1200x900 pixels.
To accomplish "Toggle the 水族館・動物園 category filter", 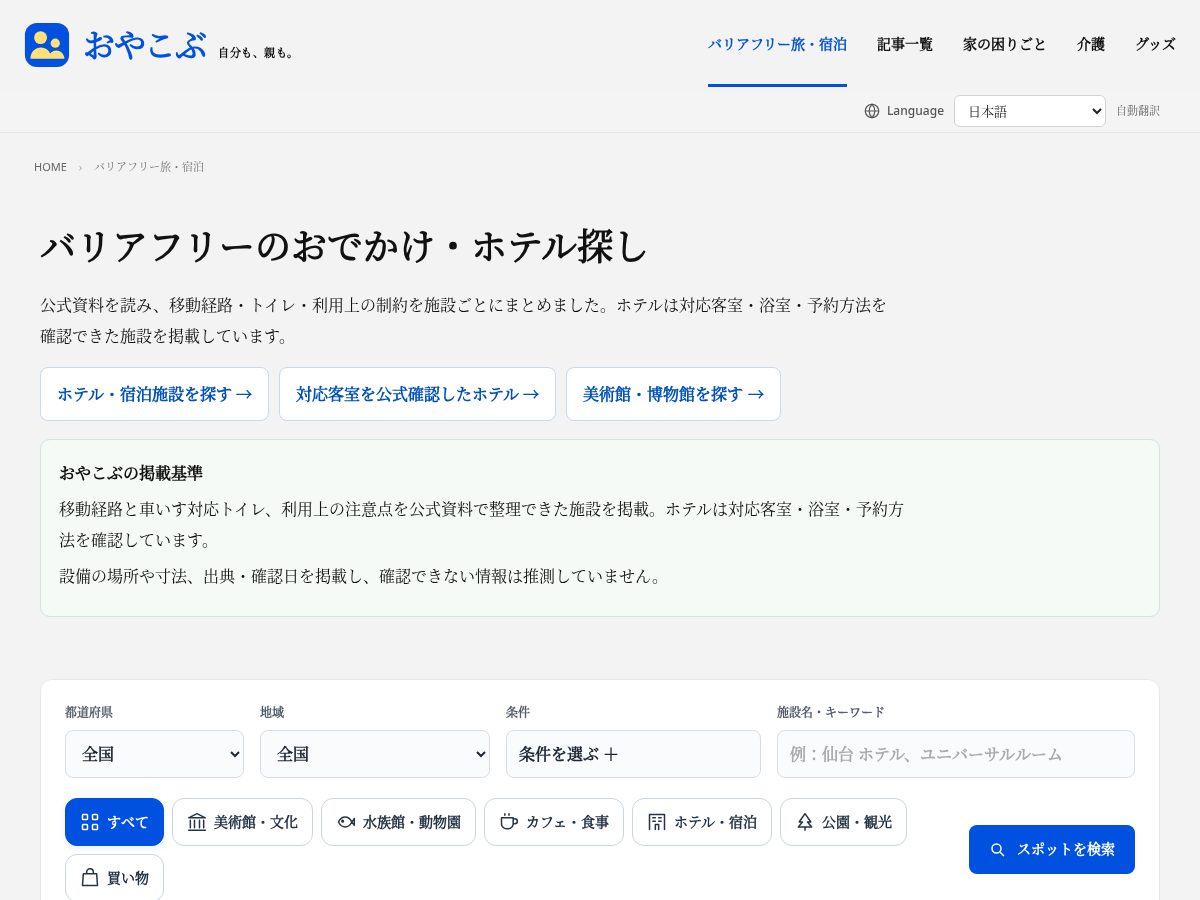I will click(398, 822).
